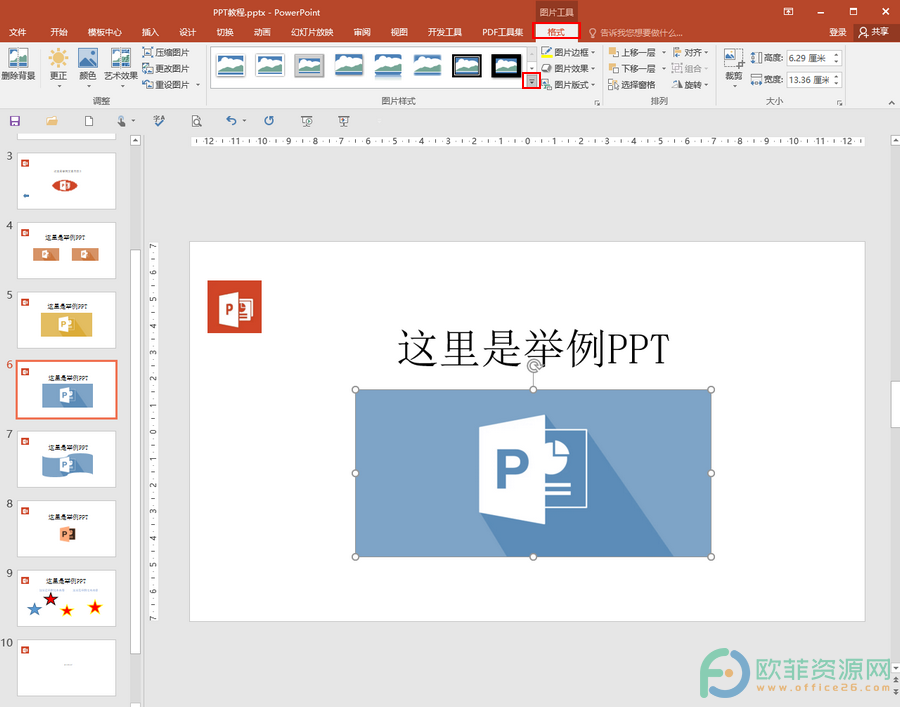
Task: Decrease width using the spinner down arrow
Action: click(x=836, y=83)
